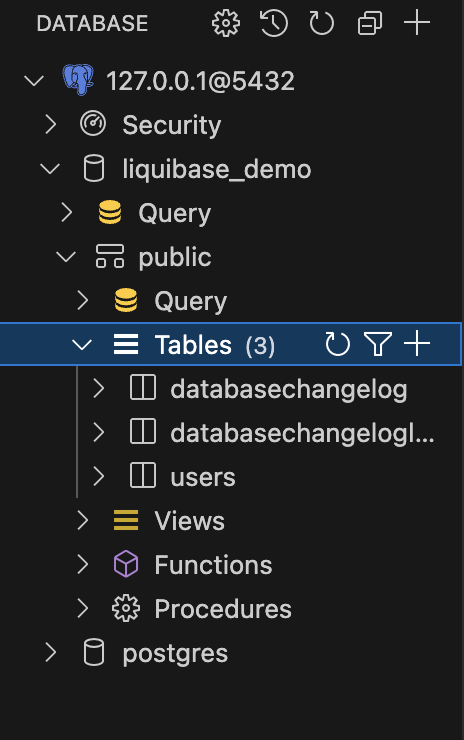The width and height of the screenshot is (464, 740).
Task: Add new connection plus icon in header
Action: 417,23
